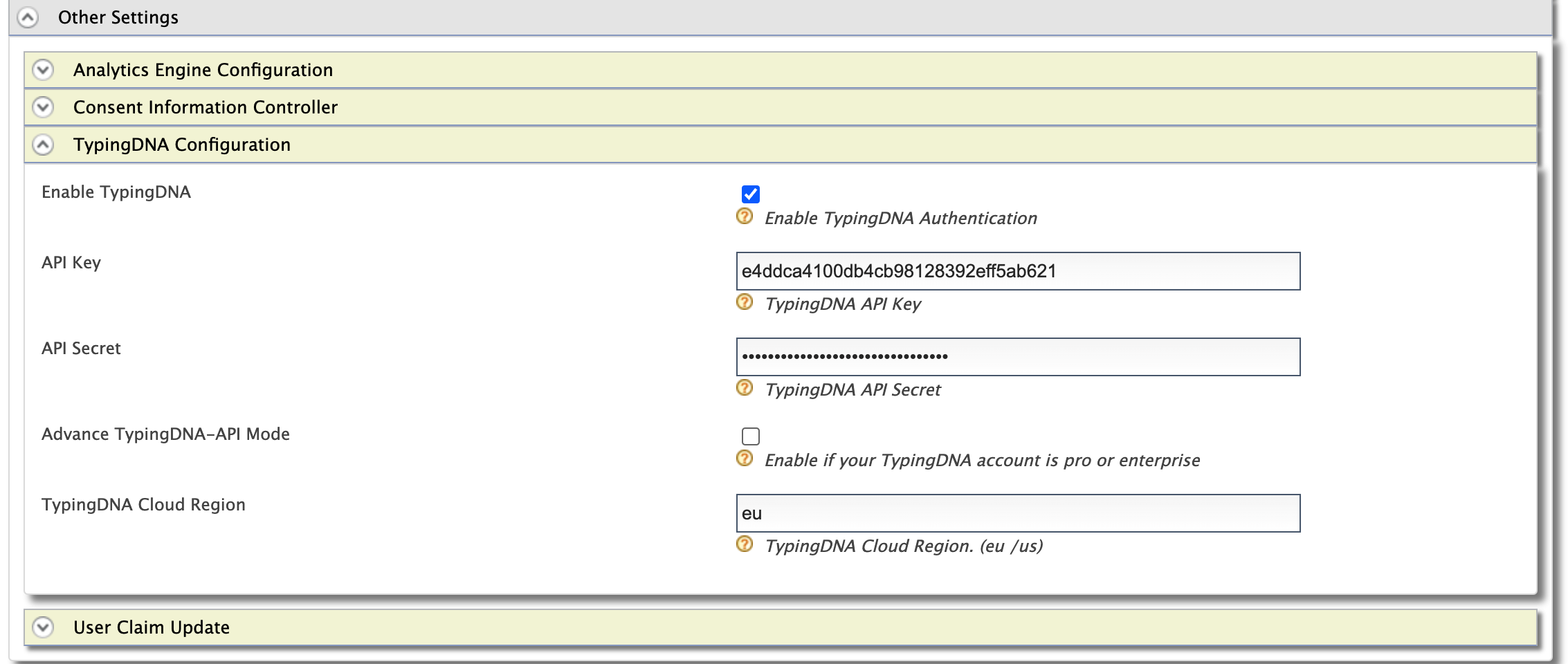This screenshot has height=664, width=1568.
Task: Click the TypingDNA Cloud Region field
Action: click(x=1018, y=513)
